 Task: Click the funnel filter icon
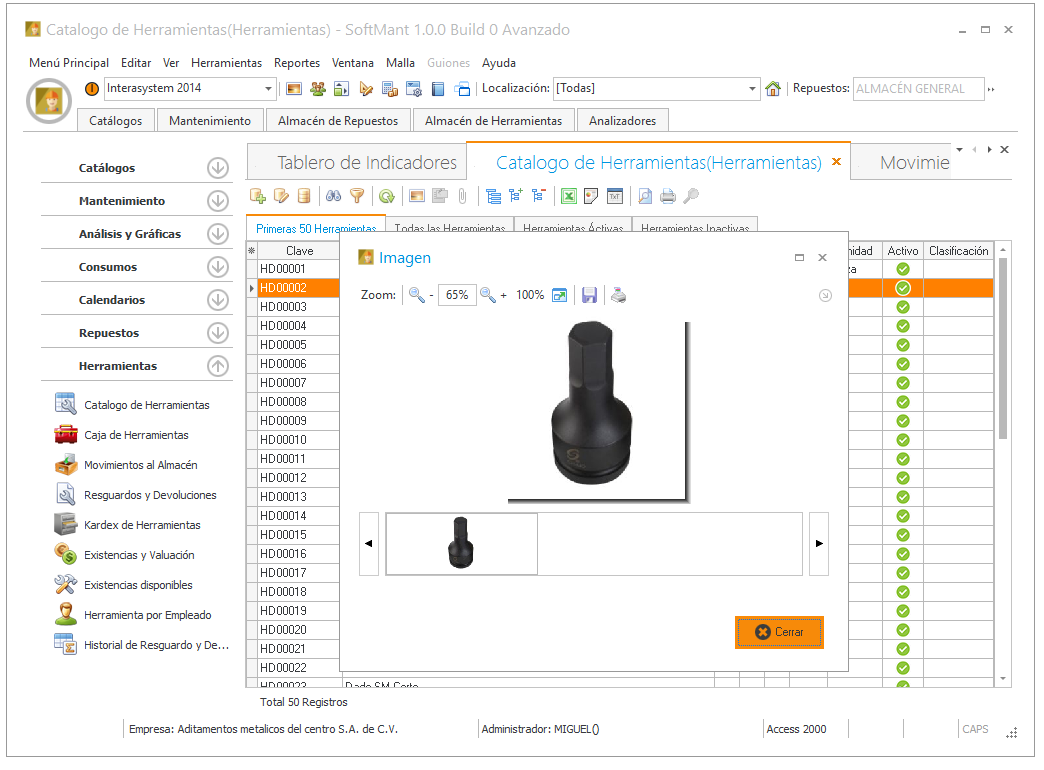point(357,196)
